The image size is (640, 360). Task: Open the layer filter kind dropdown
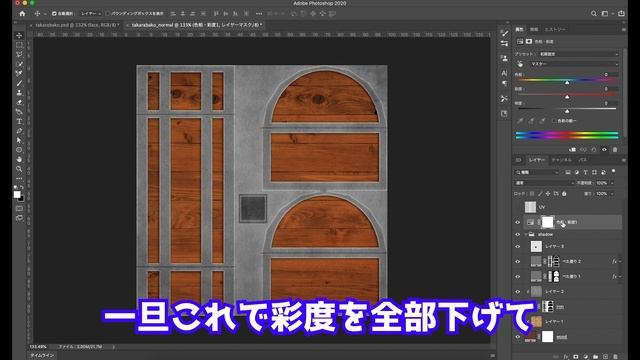pos(537,172)
